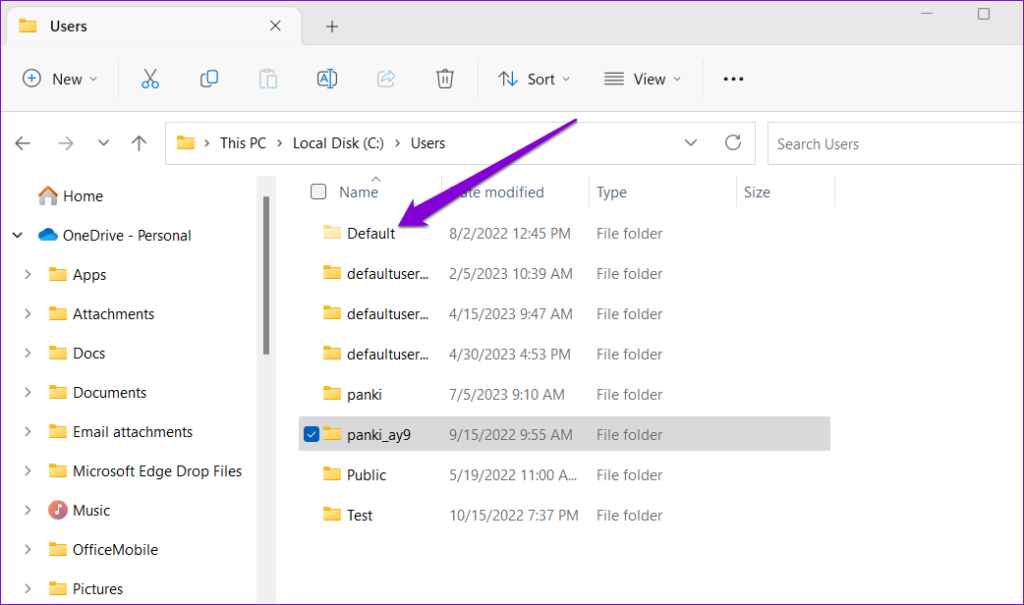Copy the selected item via toolbar copy icon

(209, 78)
